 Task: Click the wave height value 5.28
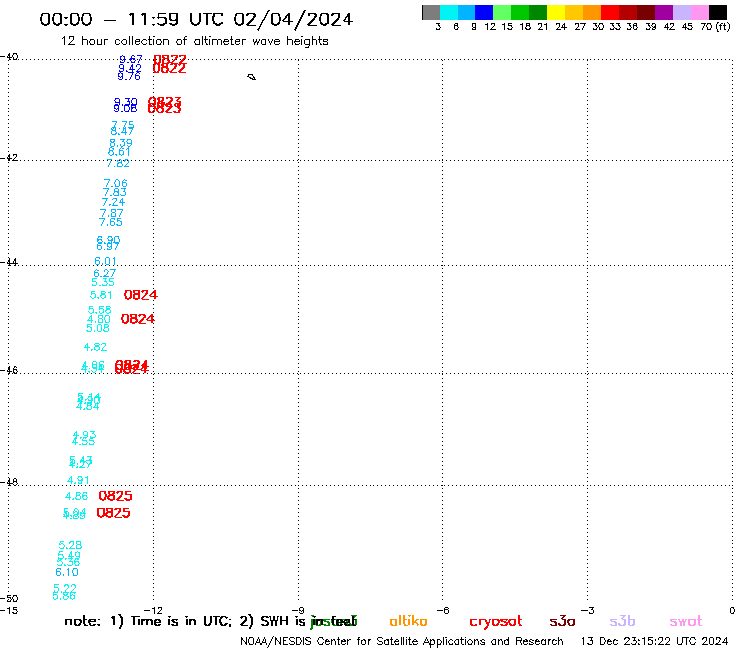pyautogui.click(x=70, y=545)
